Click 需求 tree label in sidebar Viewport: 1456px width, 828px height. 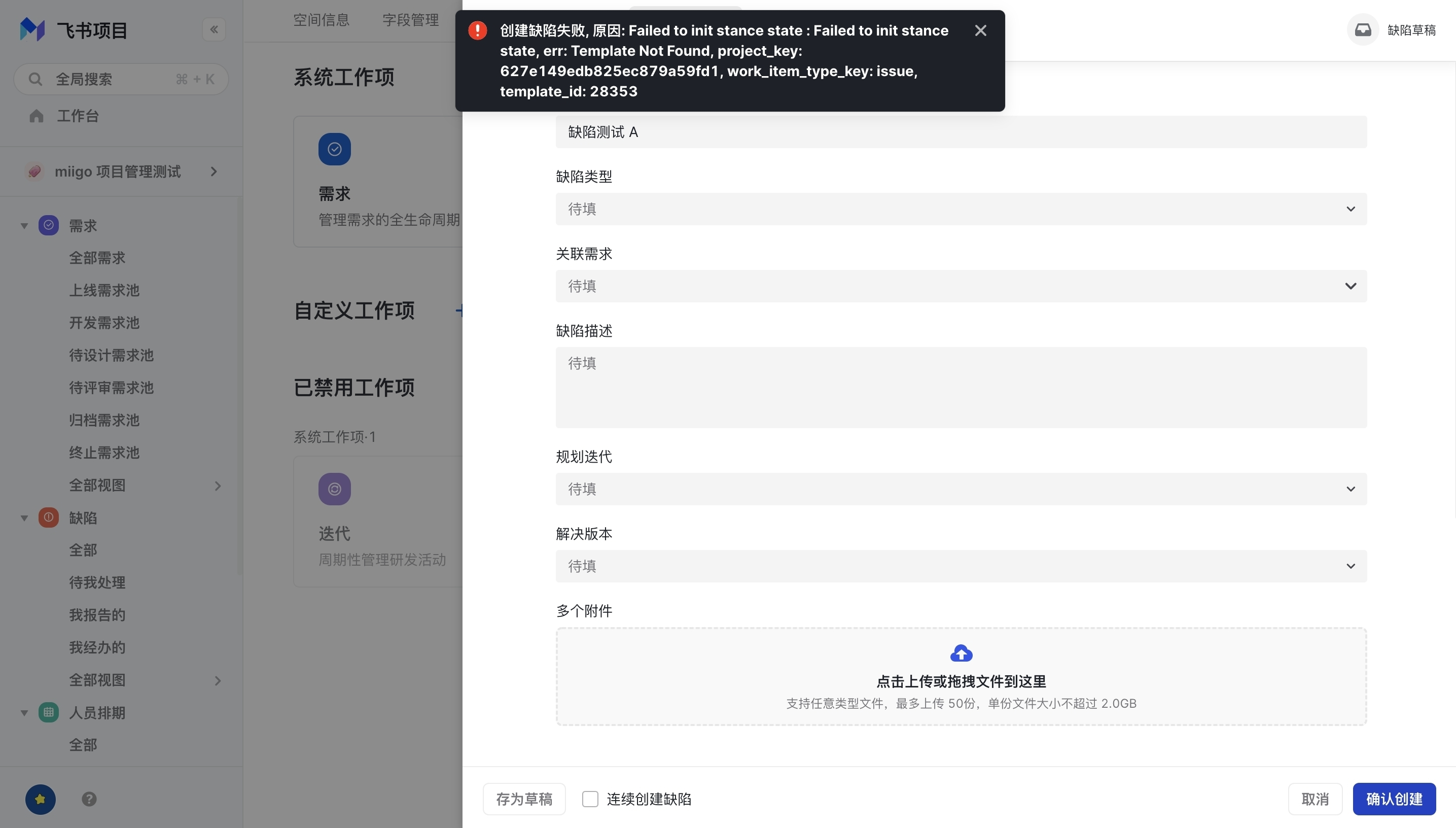83,226
